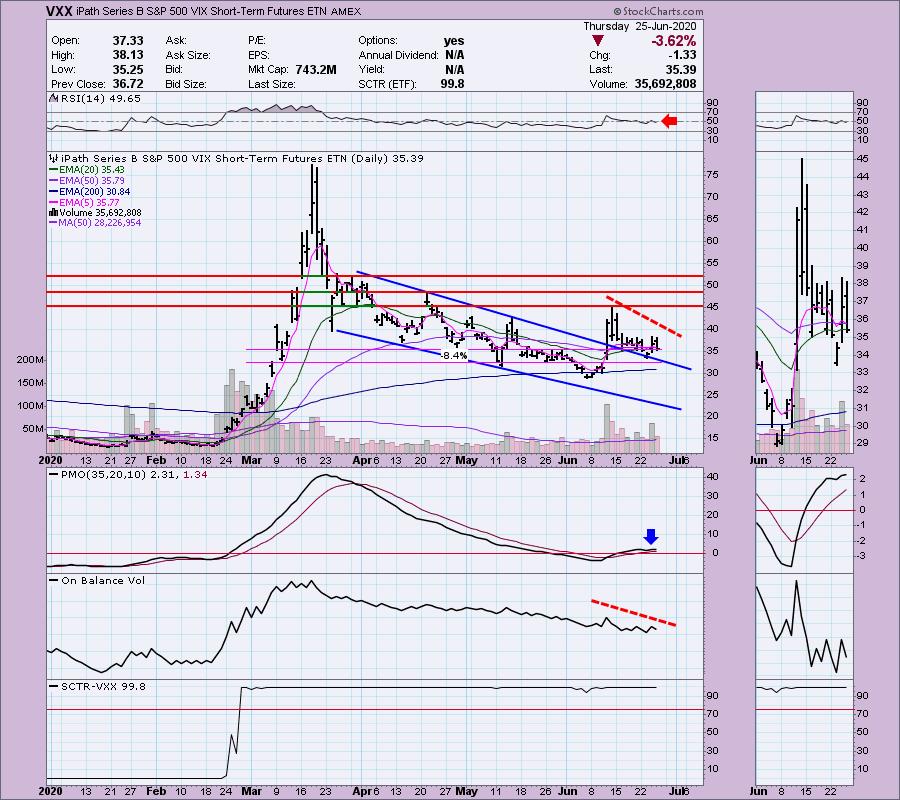This screenshot has height=800, width=900.
Task: Click the SCTR-VXX 99.8 panel label
Action: tap(98, 686)
